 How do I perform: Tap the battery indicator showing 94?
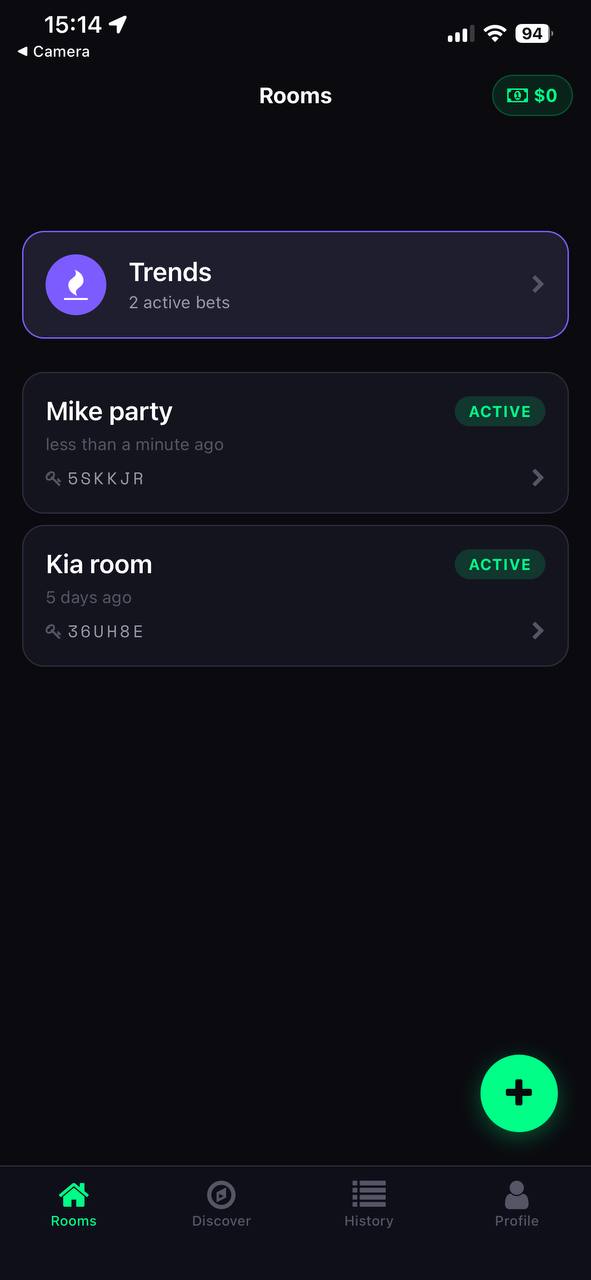532,33
